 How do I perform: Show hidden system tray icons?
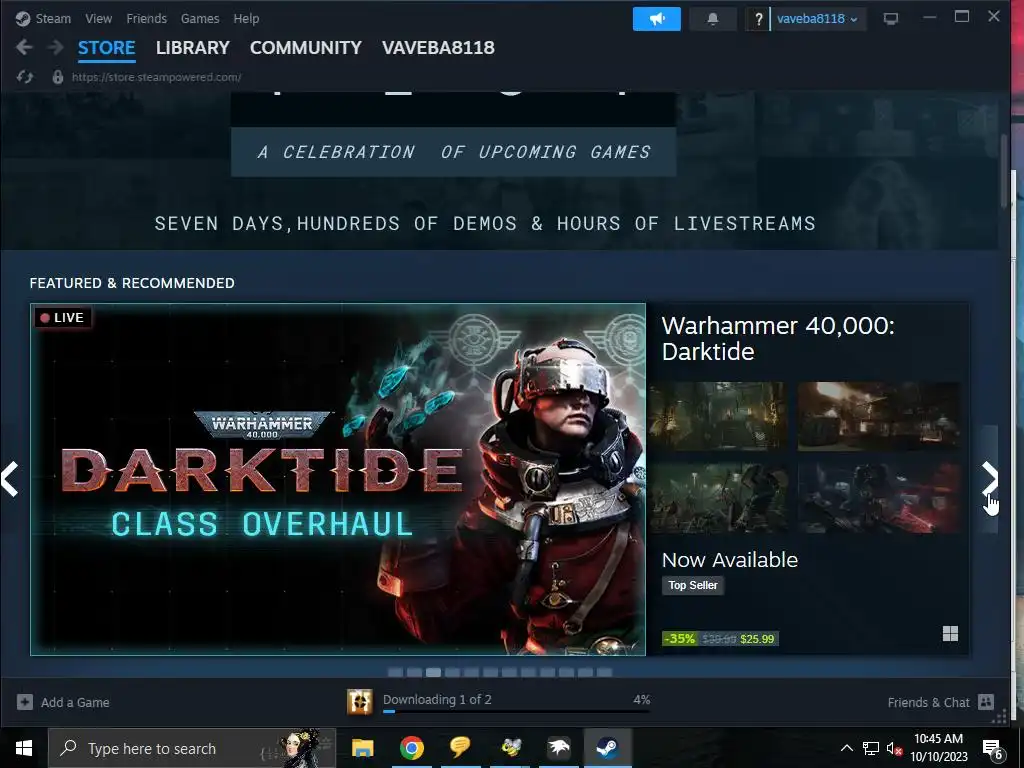(x=846, y=748)
